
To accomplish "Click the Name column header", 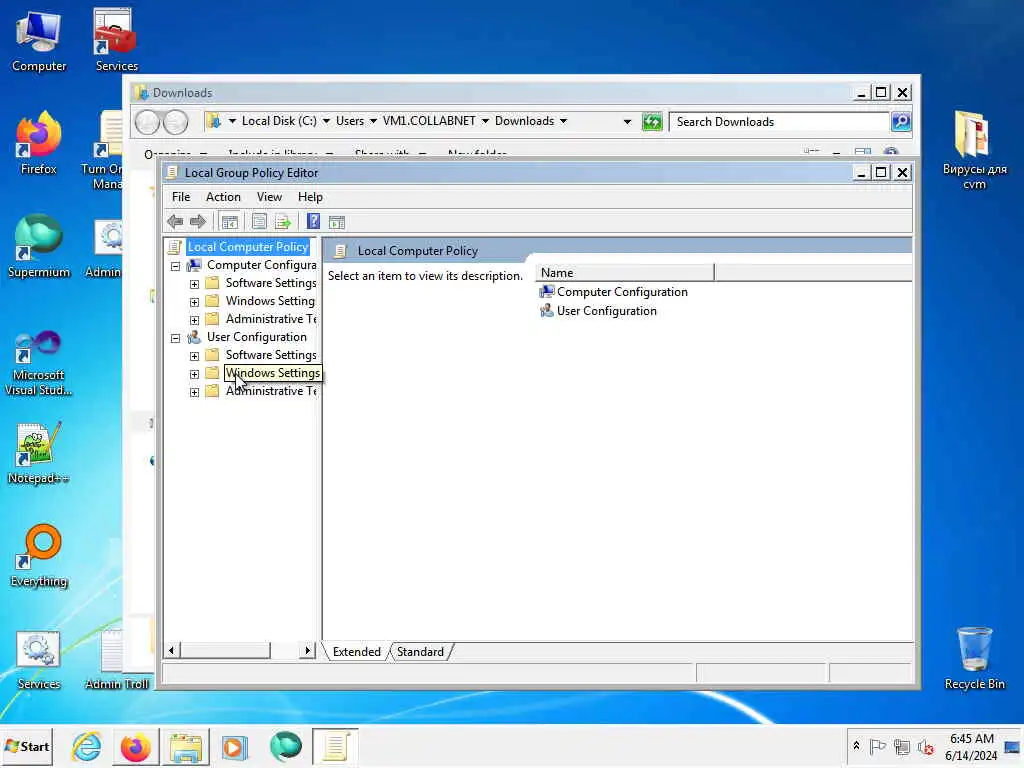I will [625, 272].
